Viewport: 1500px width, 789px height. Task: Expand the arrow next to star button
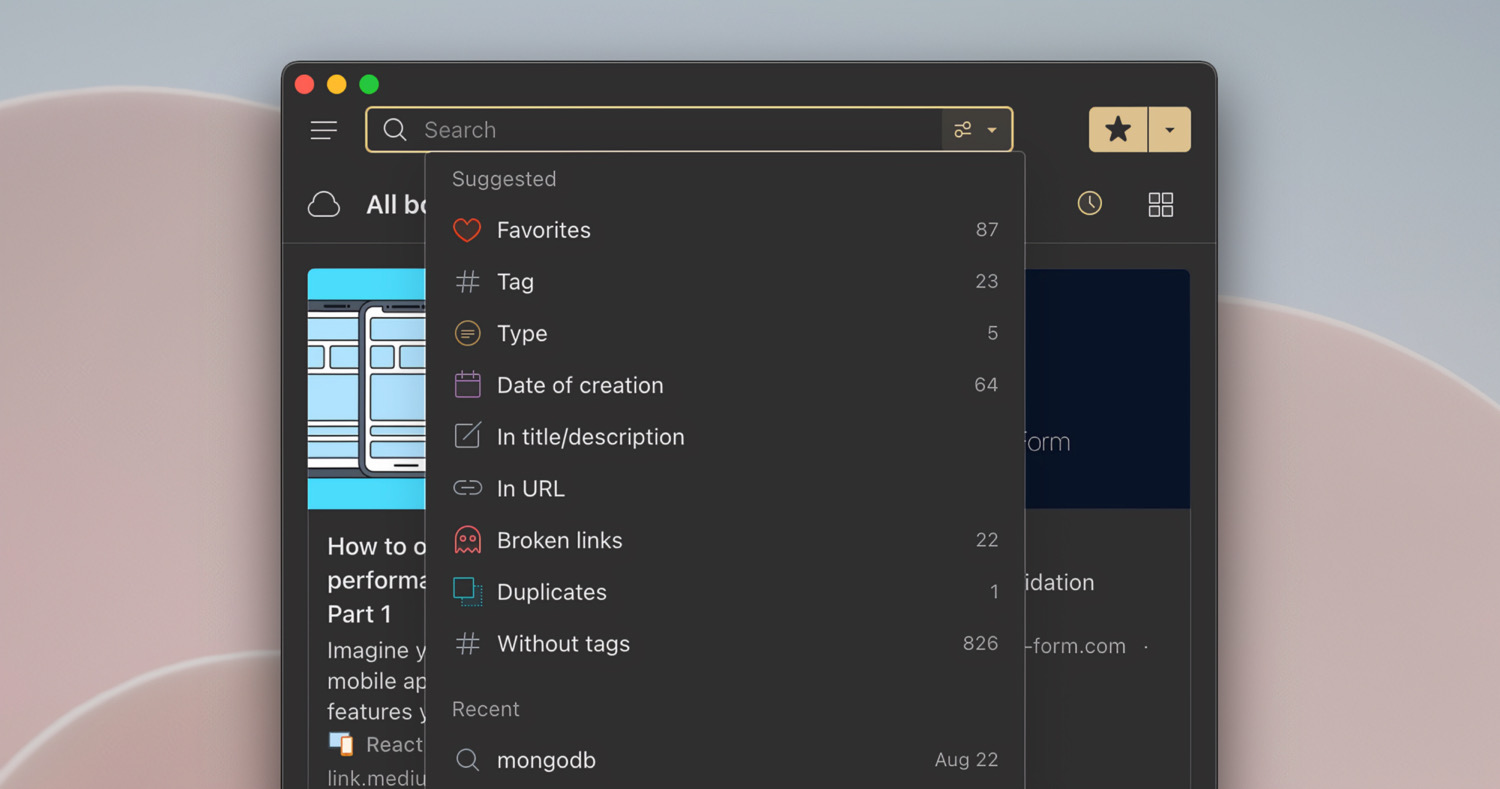1170,130
